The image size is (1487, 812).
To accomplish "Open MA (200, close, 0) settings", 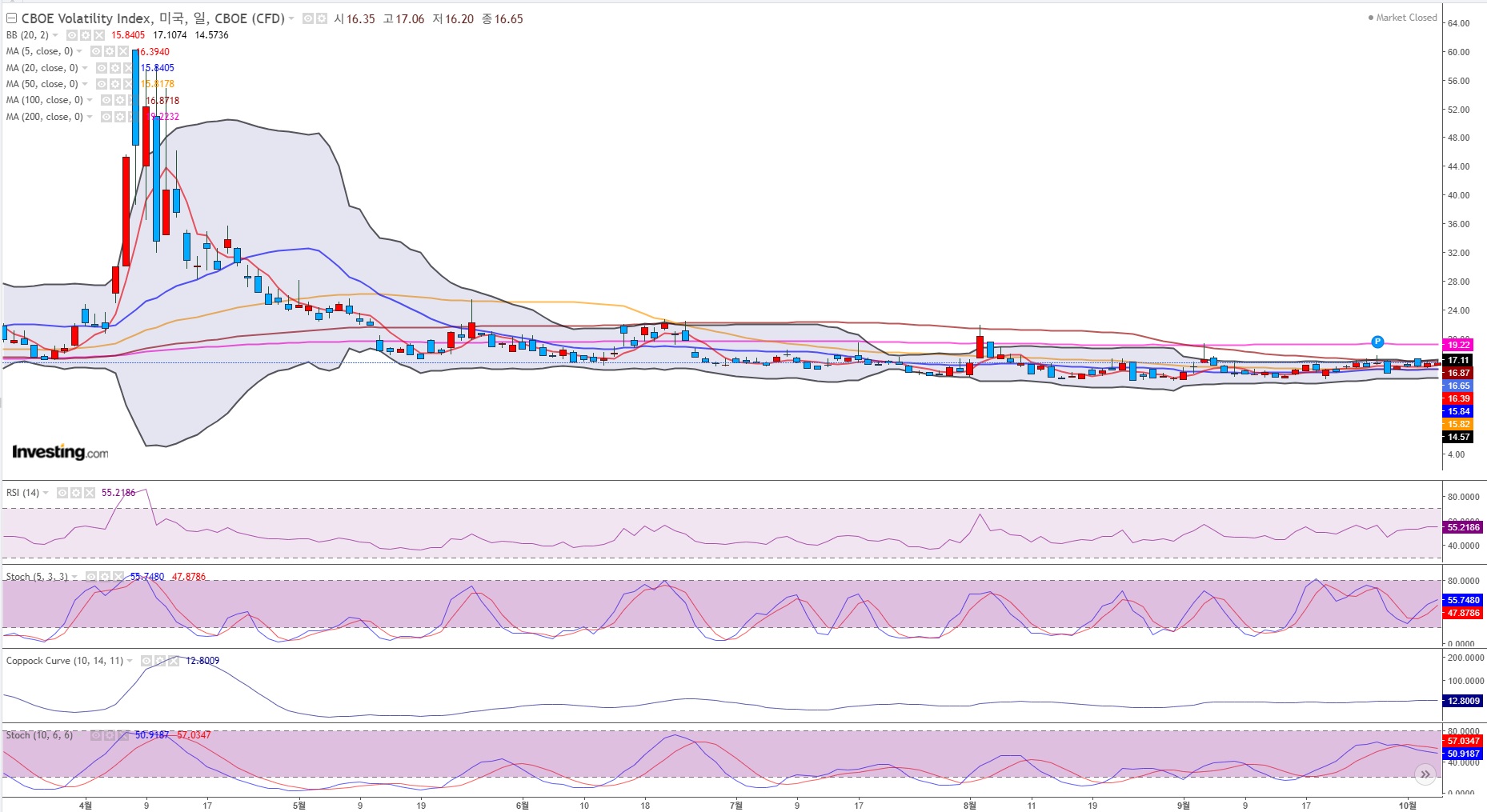I will [x=120, y=117].
